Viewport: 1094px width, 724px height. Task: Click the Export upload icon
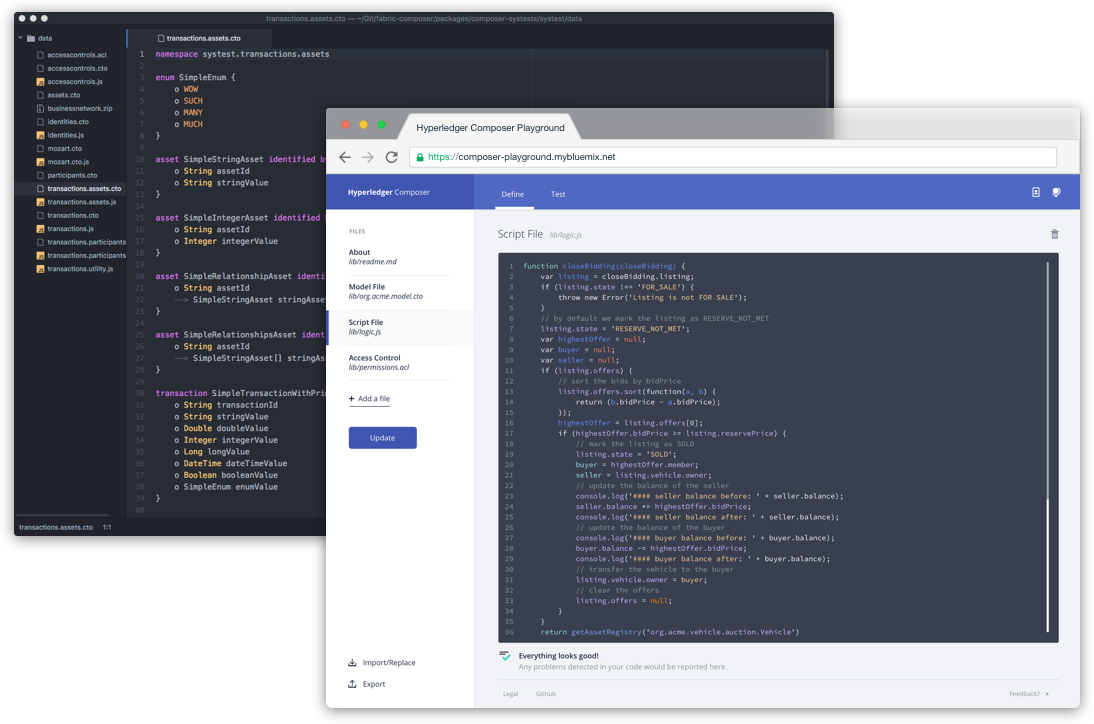click(351, 684)
